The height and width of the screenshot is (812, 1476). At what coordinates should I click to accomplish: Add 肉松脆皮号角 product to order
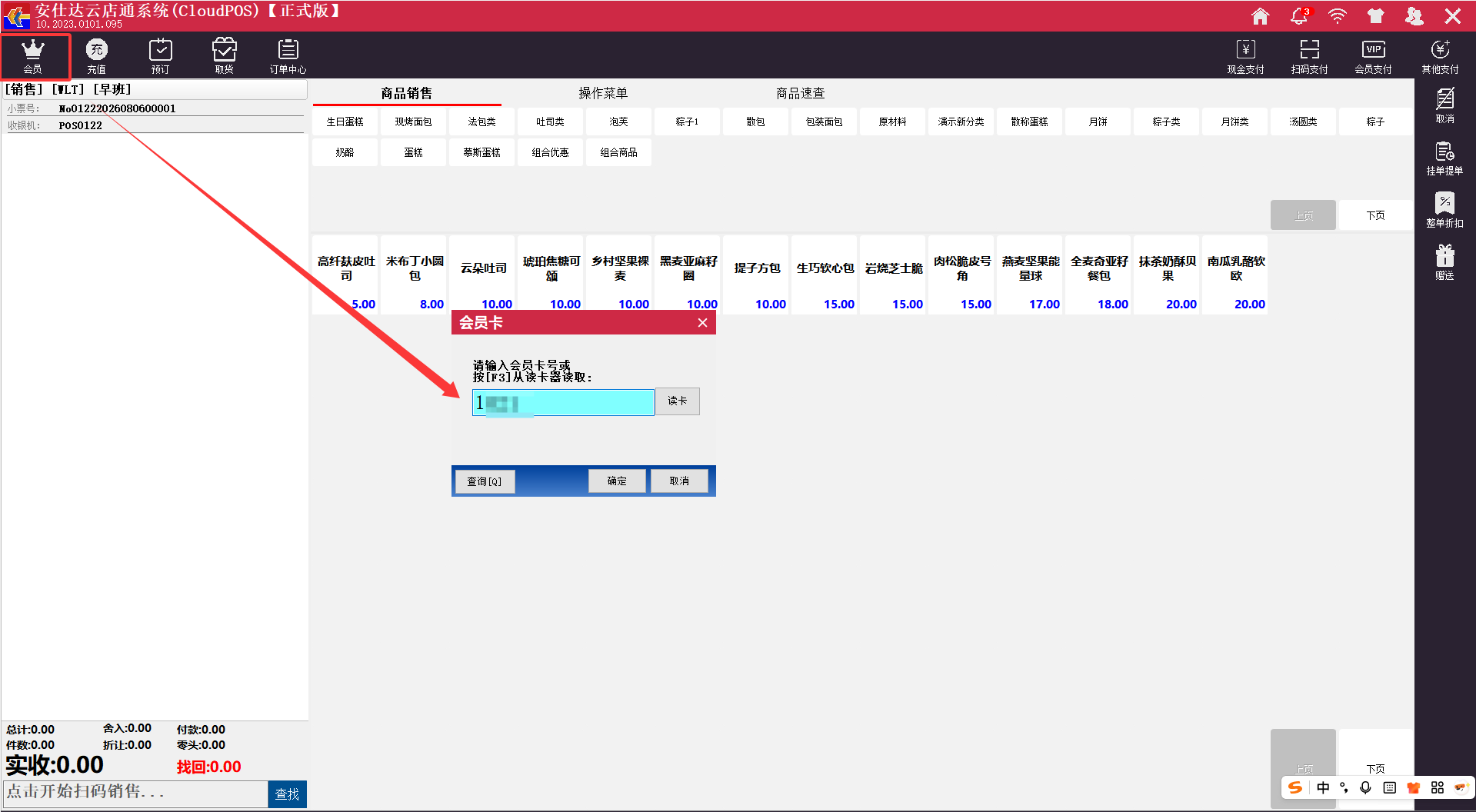click(961, 275)
